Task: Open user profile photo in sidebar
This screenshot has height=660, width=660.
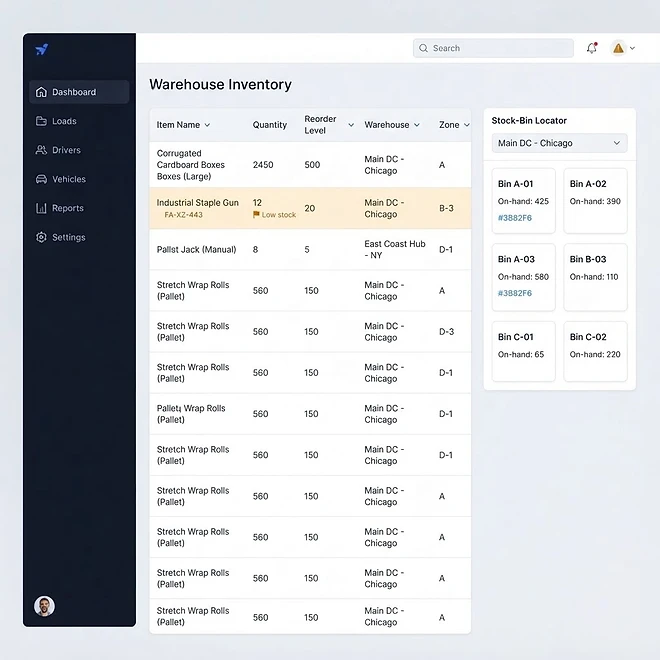Action: tap(44, 606)
